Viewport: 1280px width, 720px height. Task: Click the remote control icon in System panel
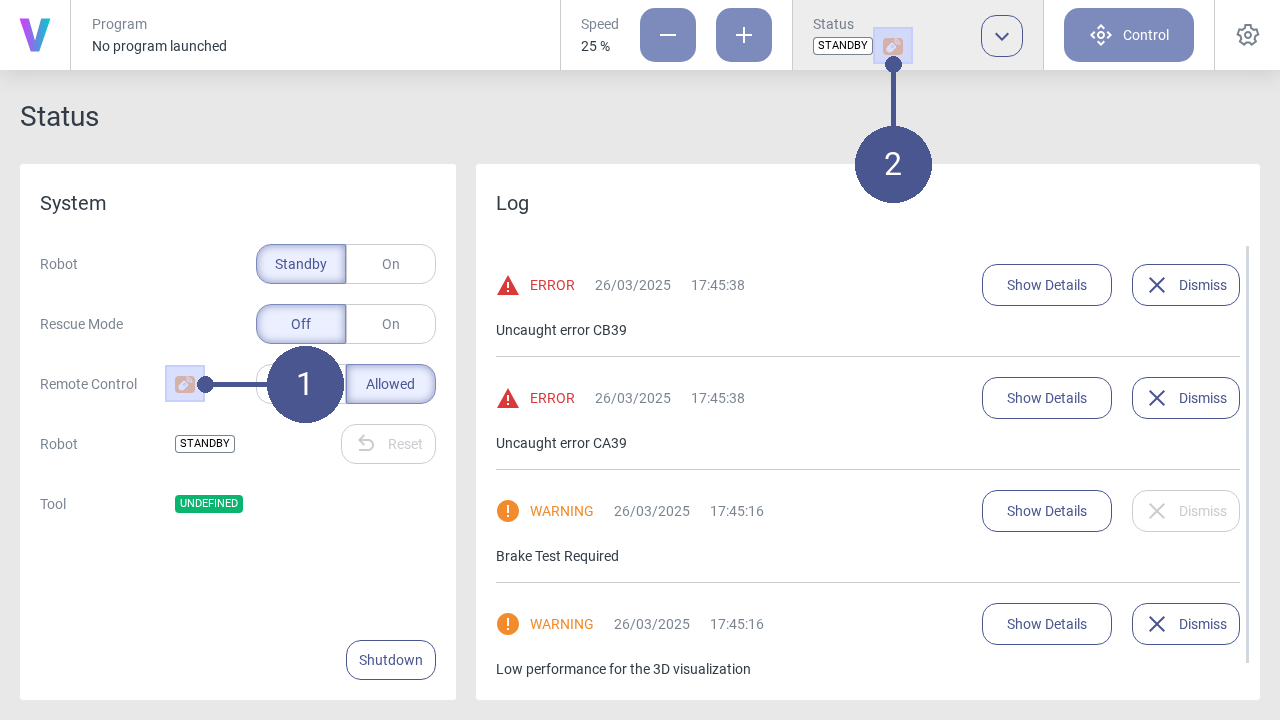pos(185,384)
